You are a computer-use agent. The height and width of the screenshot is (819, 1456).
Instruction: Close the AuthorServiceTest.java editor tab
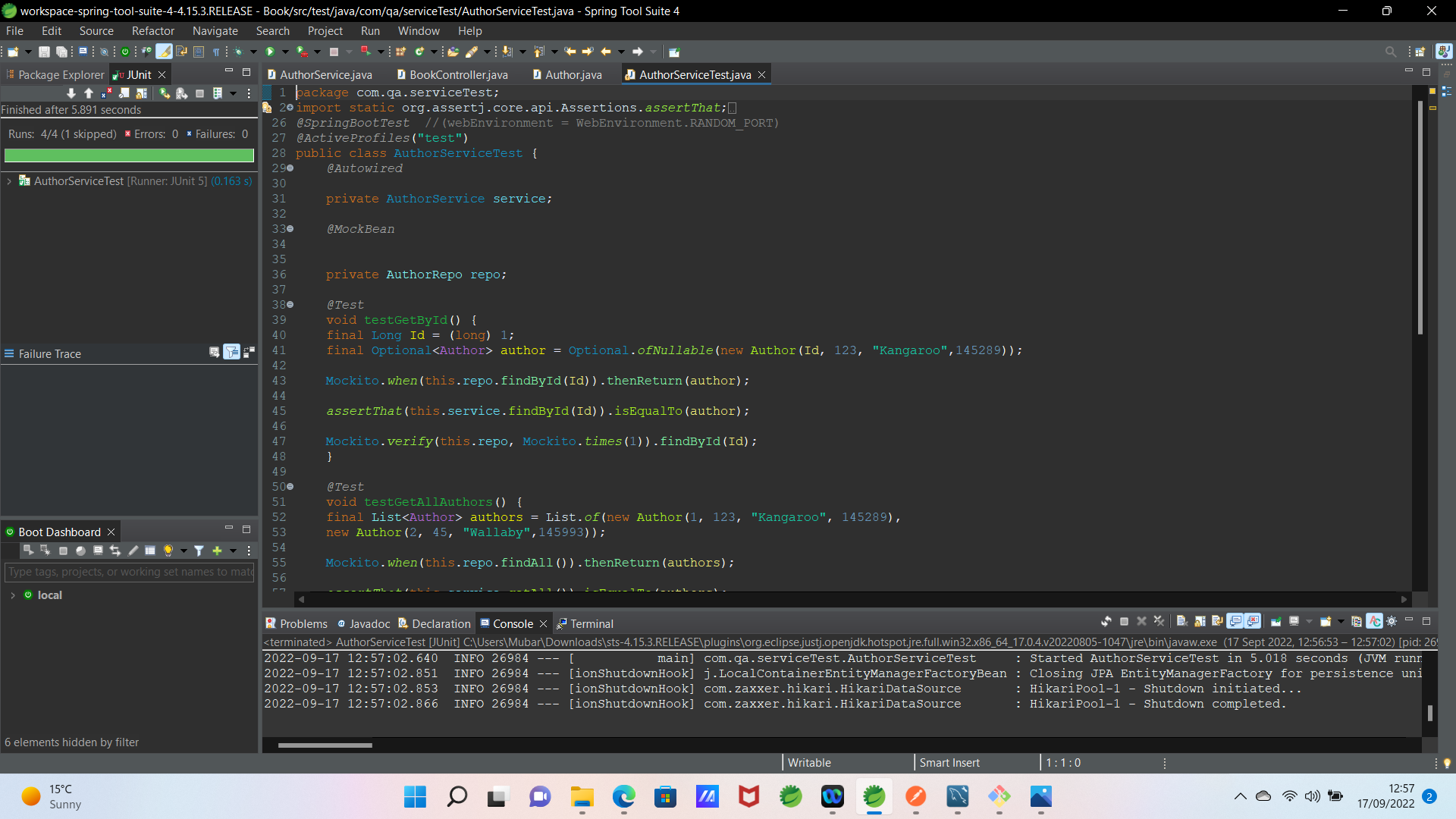pyautogui.click(x=762, y=74)
